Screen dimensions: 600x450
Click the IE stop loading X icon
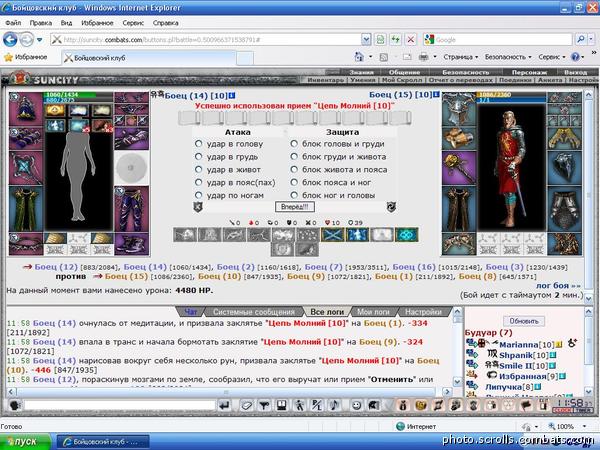(410, 39)
